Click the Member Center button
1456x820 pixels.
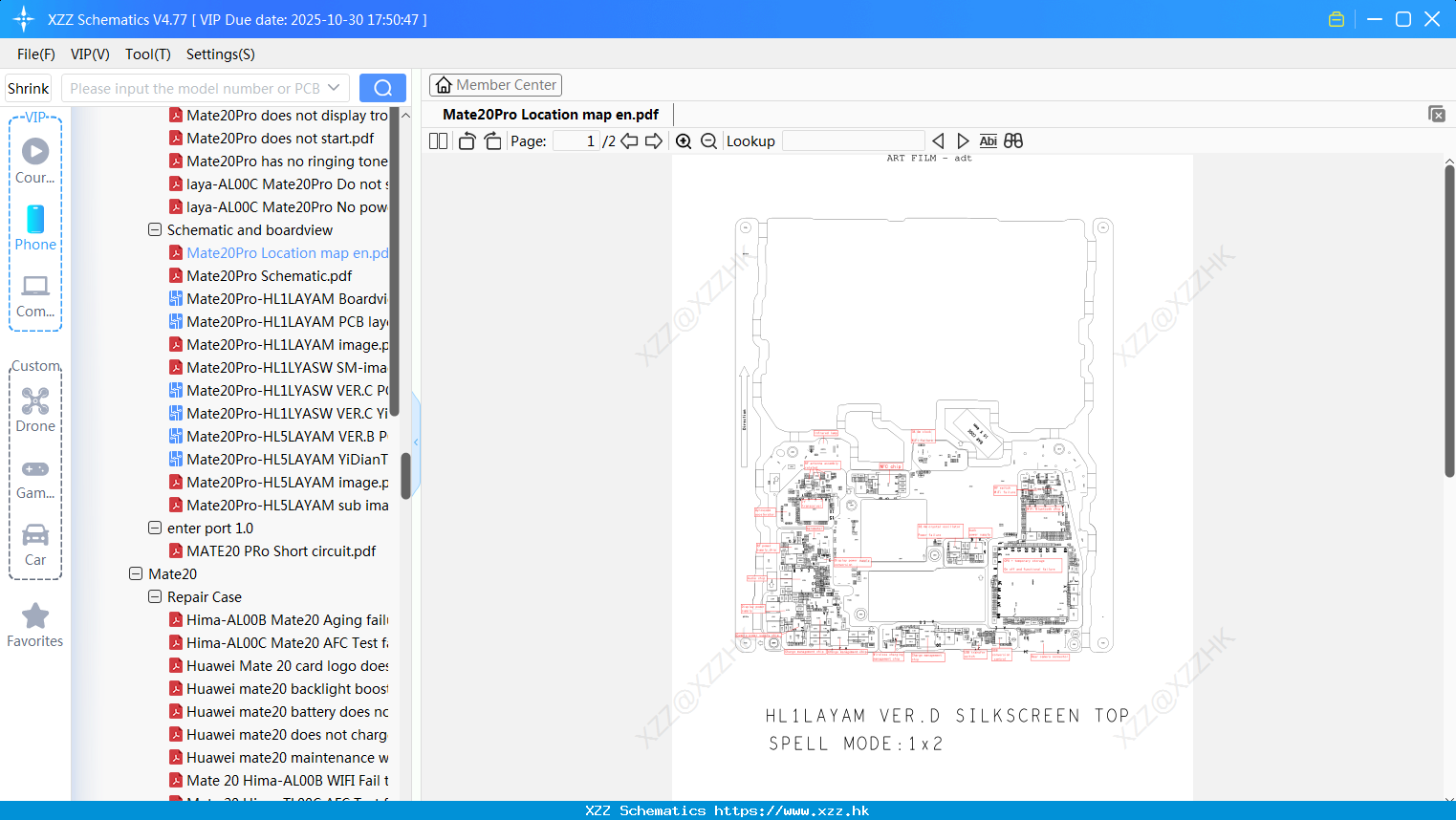pos(495,85)
